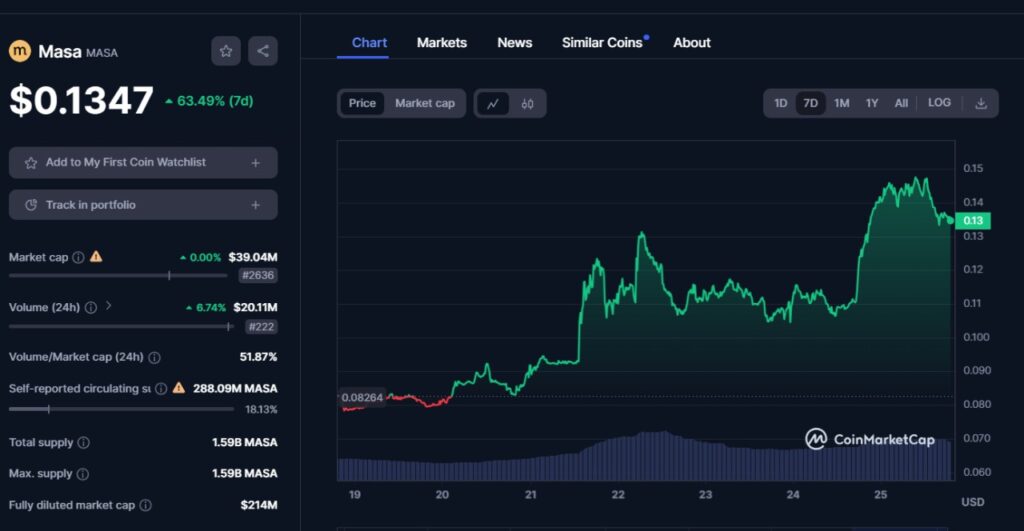The height and width of the screenshot is (531, 1024).
Task: Click the 288.09M MASA supply value
Action: tap(235, 389)
